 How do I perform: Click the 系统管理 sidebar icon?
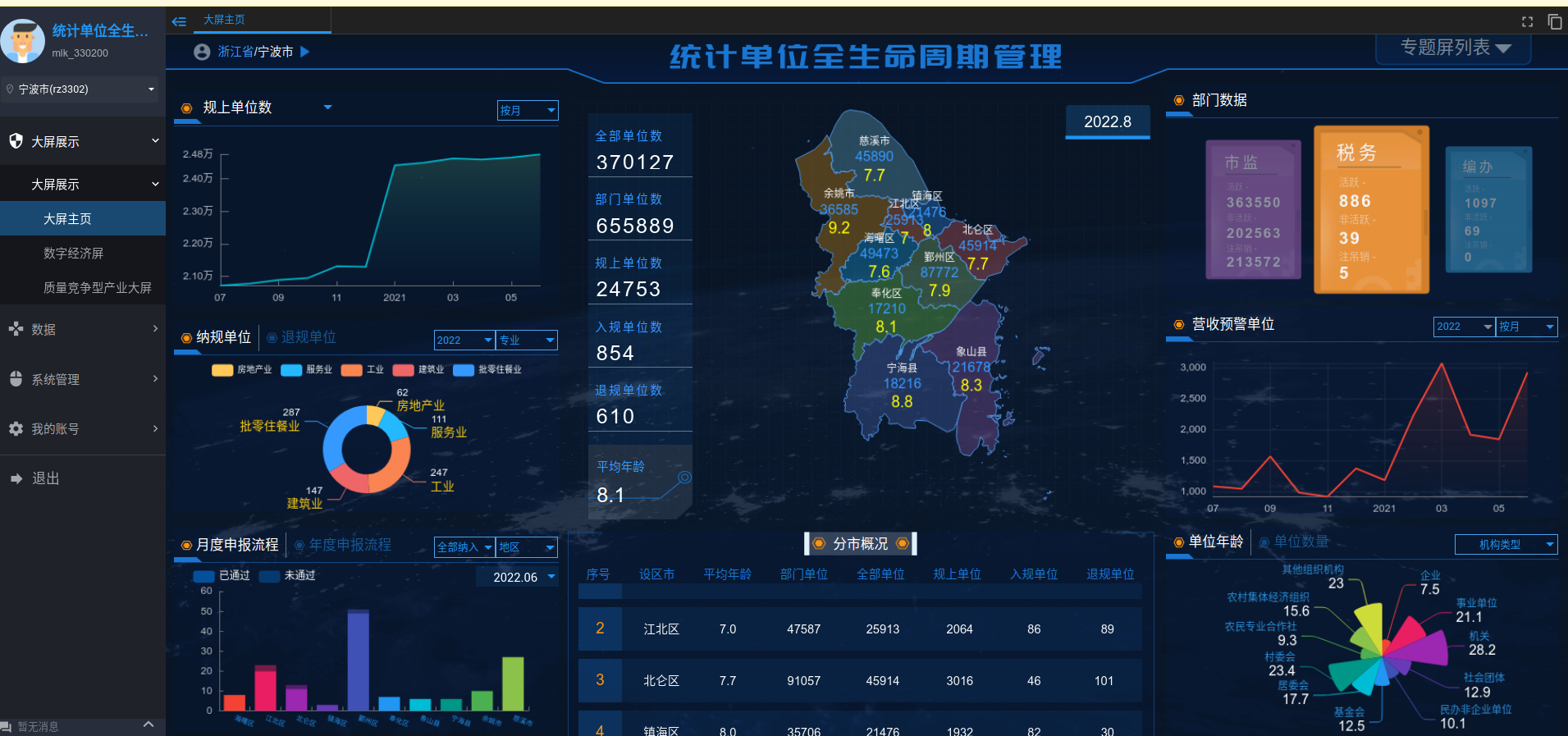coord(16,379)
